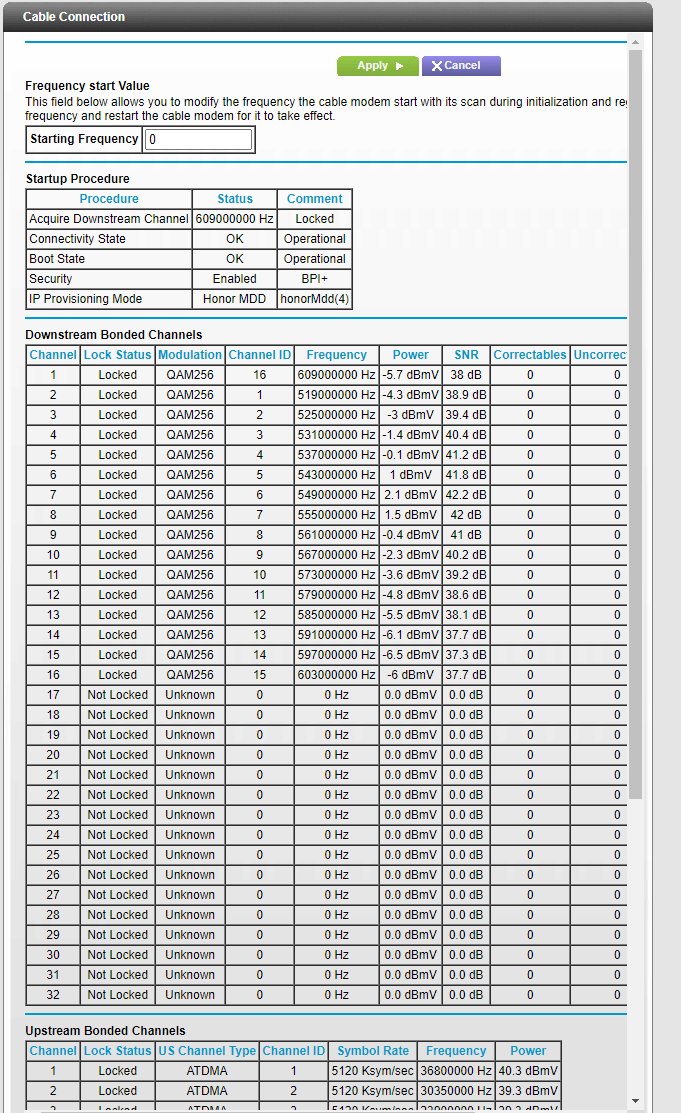Click the BPI+ security comment cell
681x1113 pixels.
(x=314, y=279)
